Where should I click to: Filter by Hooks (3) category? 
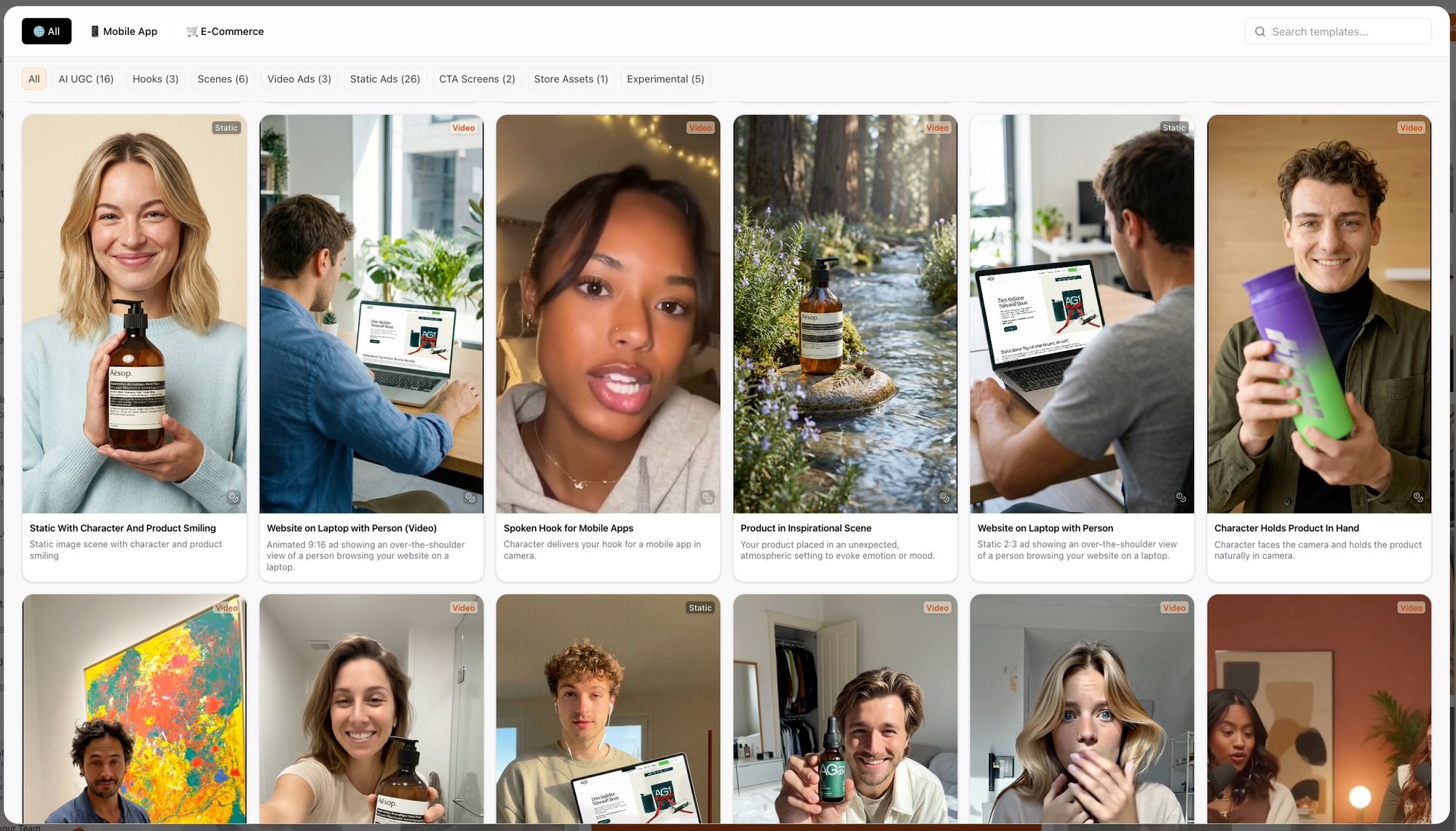[155, 79]
